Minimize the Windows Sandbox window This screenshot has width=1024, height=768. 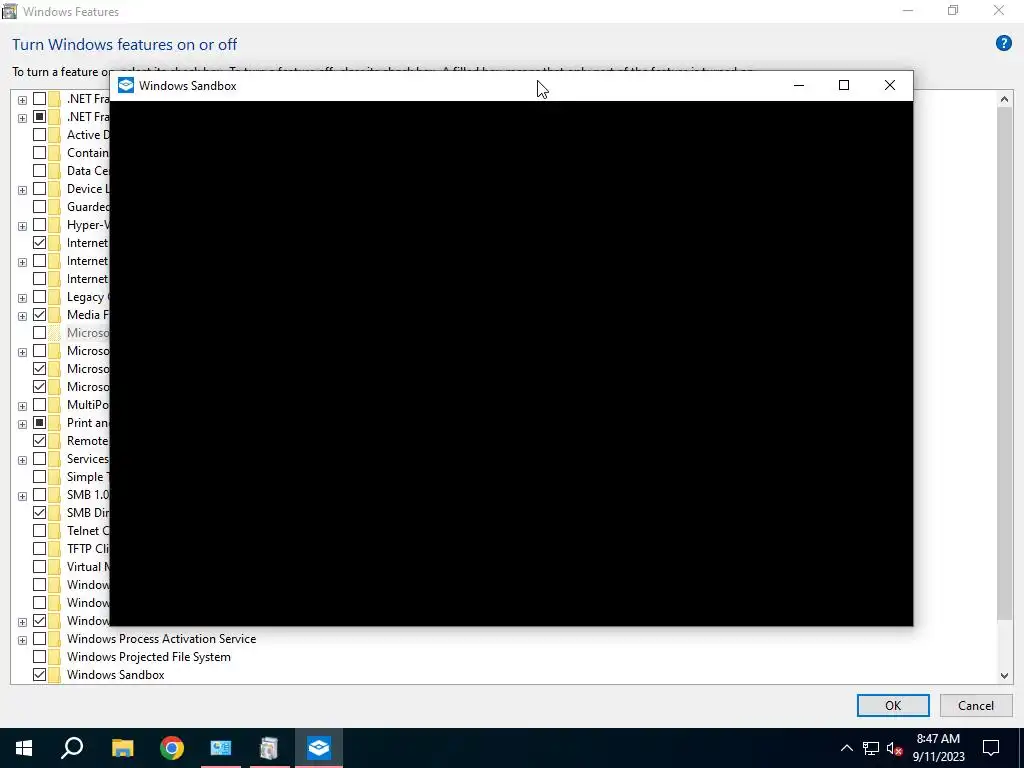click(799, 86)
